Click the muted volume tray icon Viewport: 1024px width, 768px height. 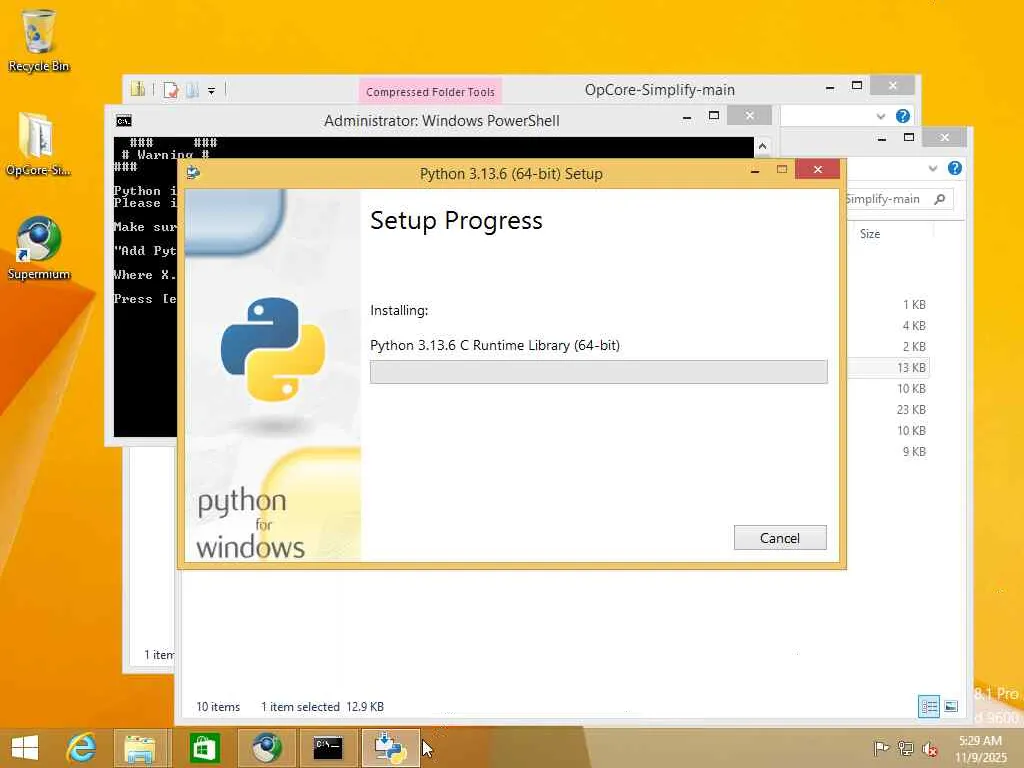pyautogui.click(x=929, y=748)
